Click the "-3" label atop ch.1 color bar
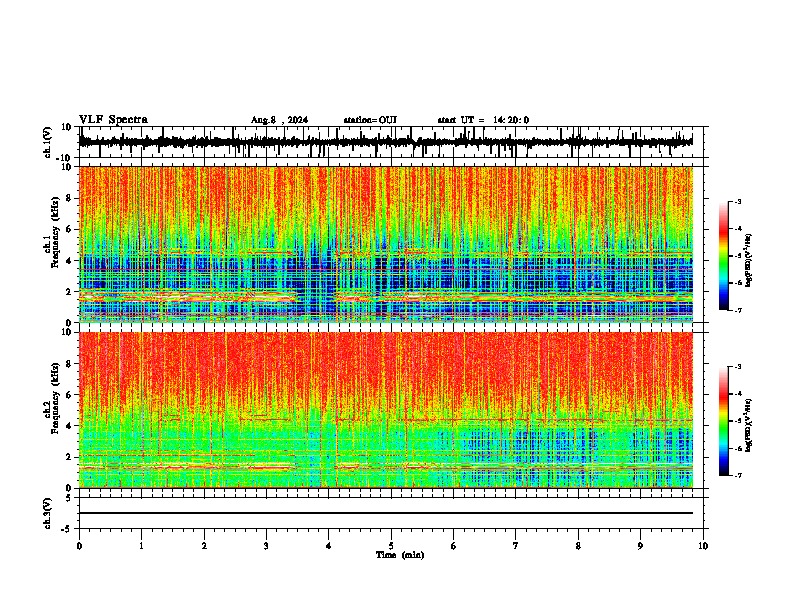This screenshot has width=792, height=612. [737, 201]
